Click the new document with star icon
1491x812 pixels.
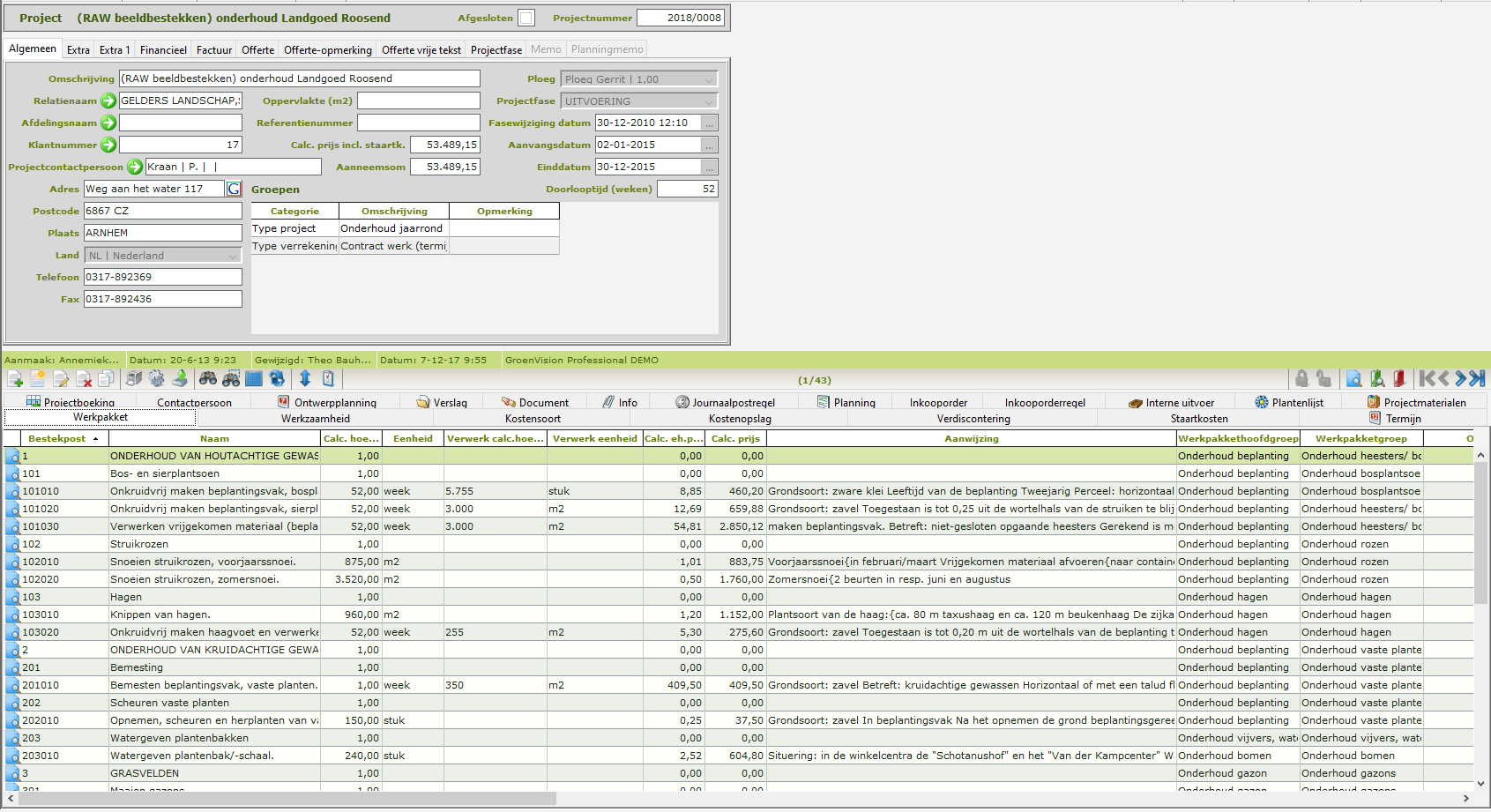(x=38, y=379)
